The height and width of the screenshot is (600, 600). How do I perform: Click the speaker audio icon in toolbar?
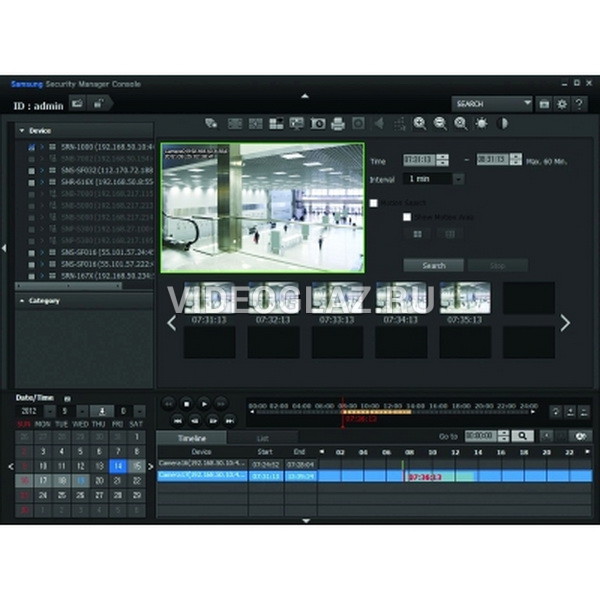point(379,124)
